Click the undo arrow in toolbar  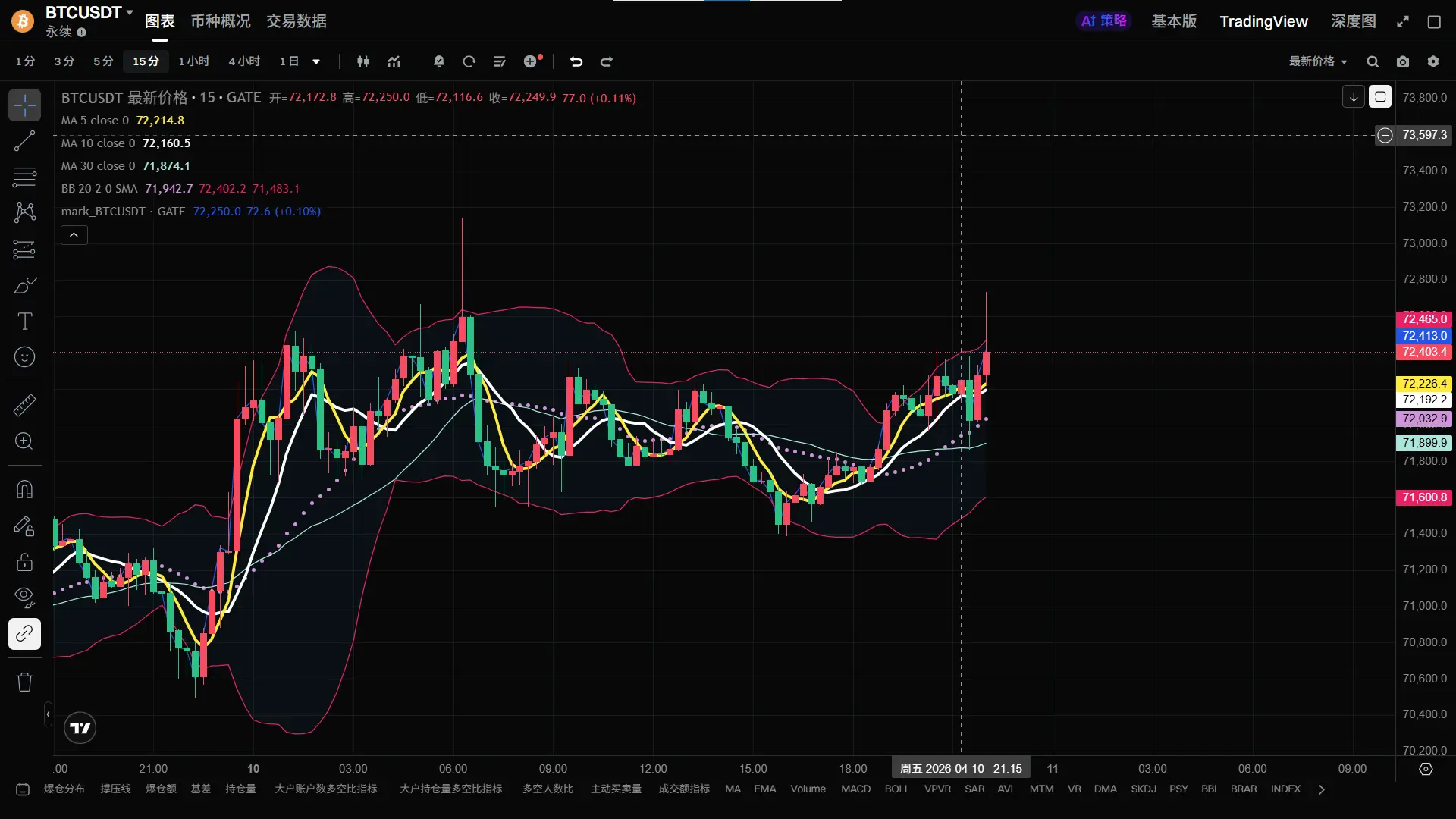coord(576,61)
